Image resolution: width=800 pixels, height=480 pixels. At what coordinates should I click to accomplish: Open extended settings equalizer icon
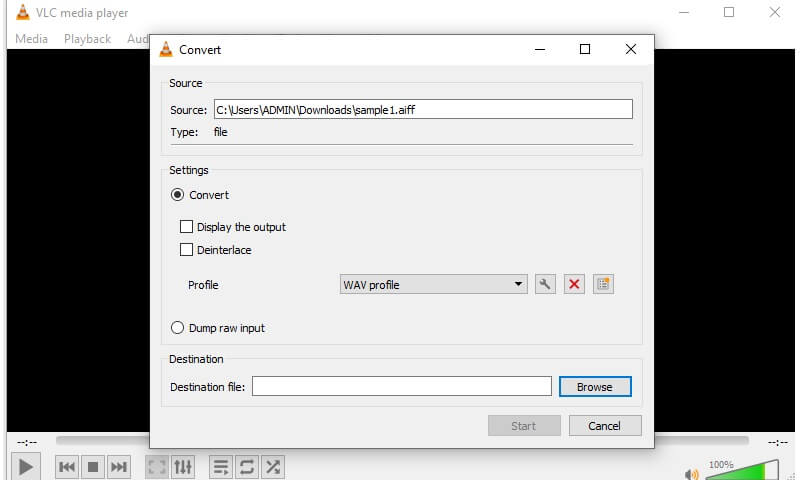point(183,466)
